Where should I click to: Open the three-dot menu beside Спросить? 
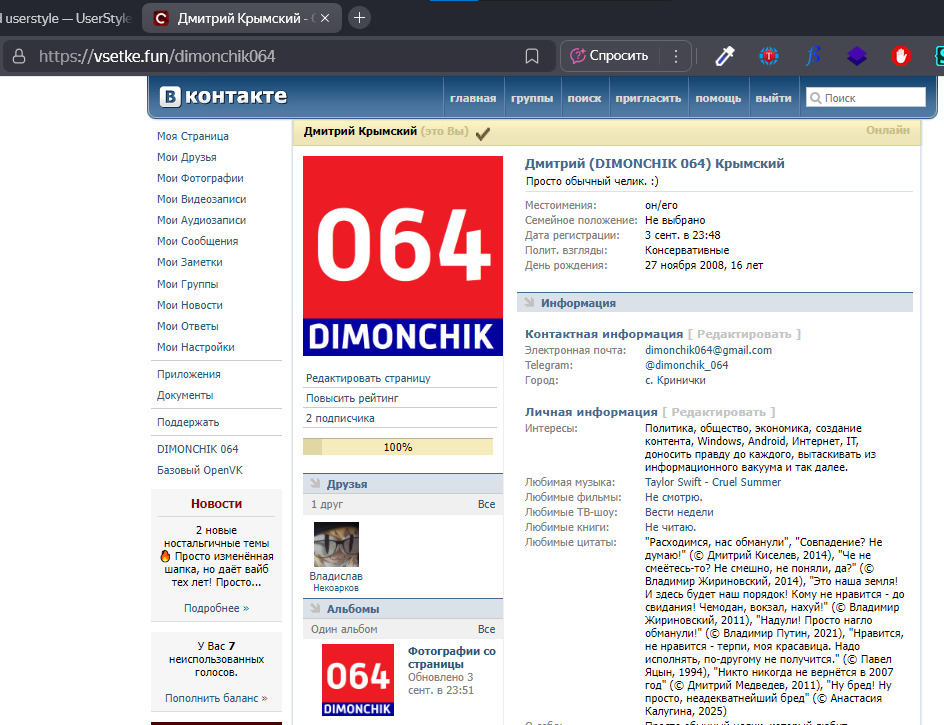click(x=676, y=56)
